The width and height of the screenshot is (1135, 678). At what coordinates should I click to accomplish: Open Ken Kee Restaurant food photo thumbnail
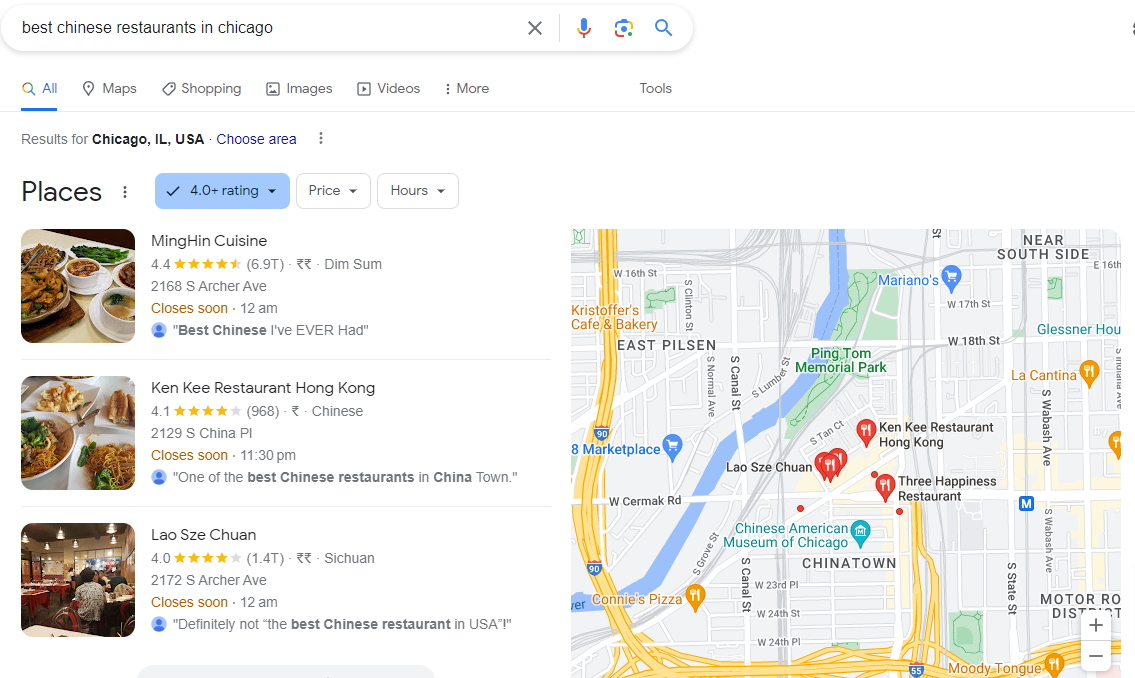pyautogui.click(x=78, y=433)
